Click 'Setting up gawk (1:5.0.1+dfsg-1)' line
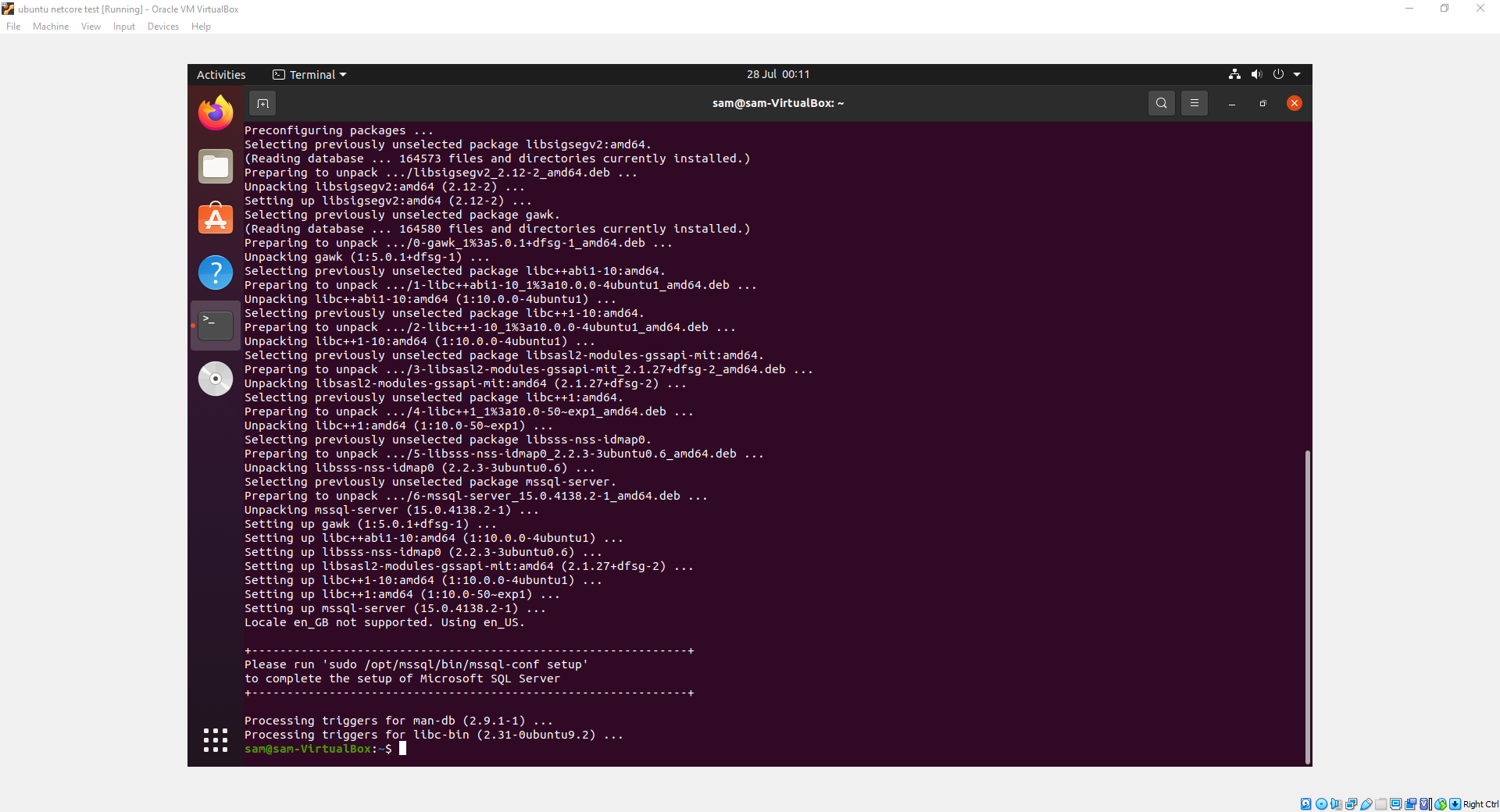 coord(370,524)
